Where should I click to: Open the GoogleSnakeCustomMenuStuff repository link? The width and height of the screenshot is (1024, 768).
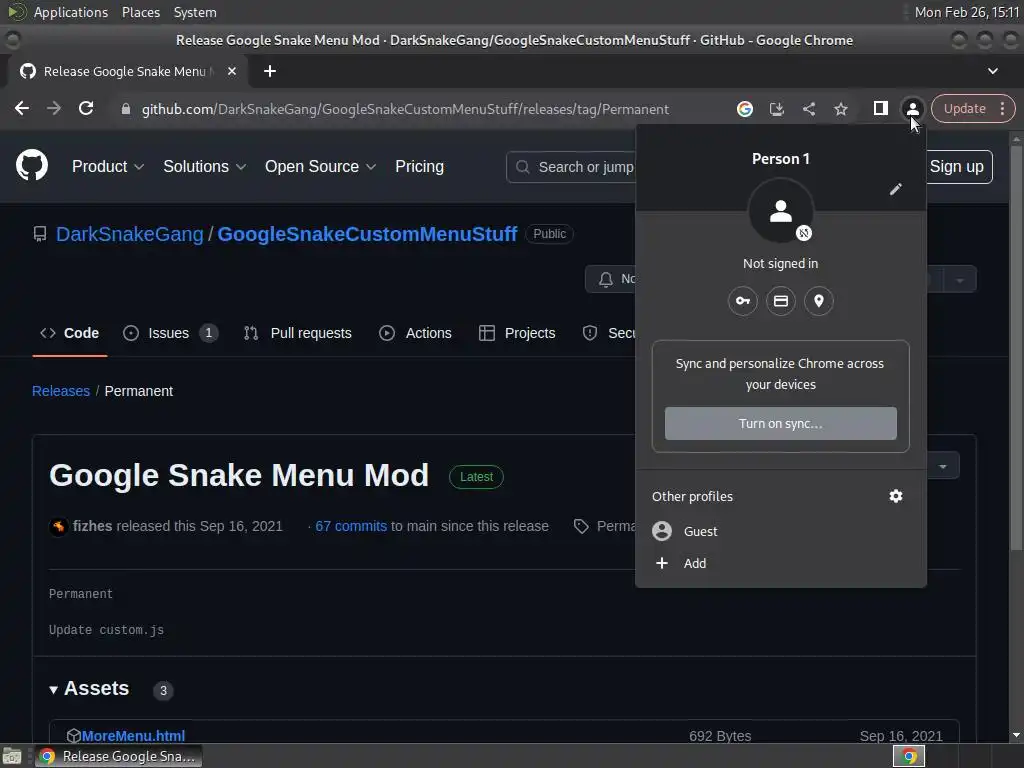pyautogui.click(x=367, y=234)
